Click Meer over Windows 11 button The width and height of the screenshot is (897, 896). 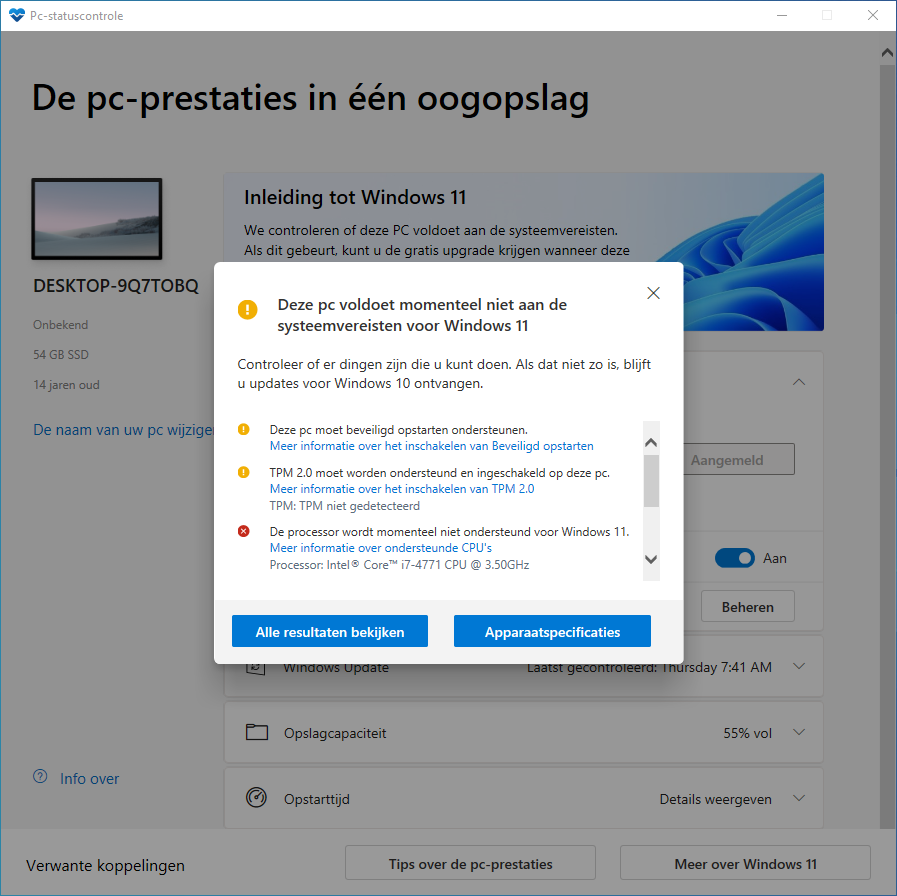[745, 864]
